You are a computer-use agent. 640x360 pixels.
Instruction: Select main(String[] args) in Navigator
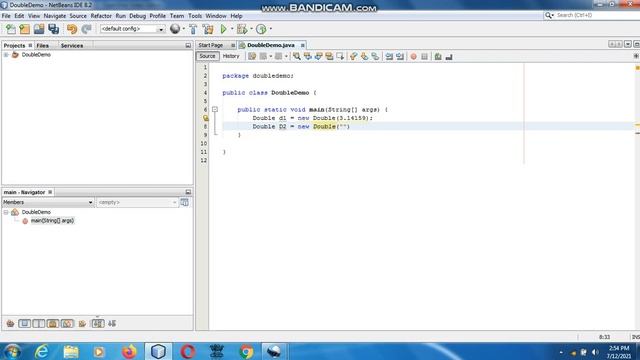52,221
